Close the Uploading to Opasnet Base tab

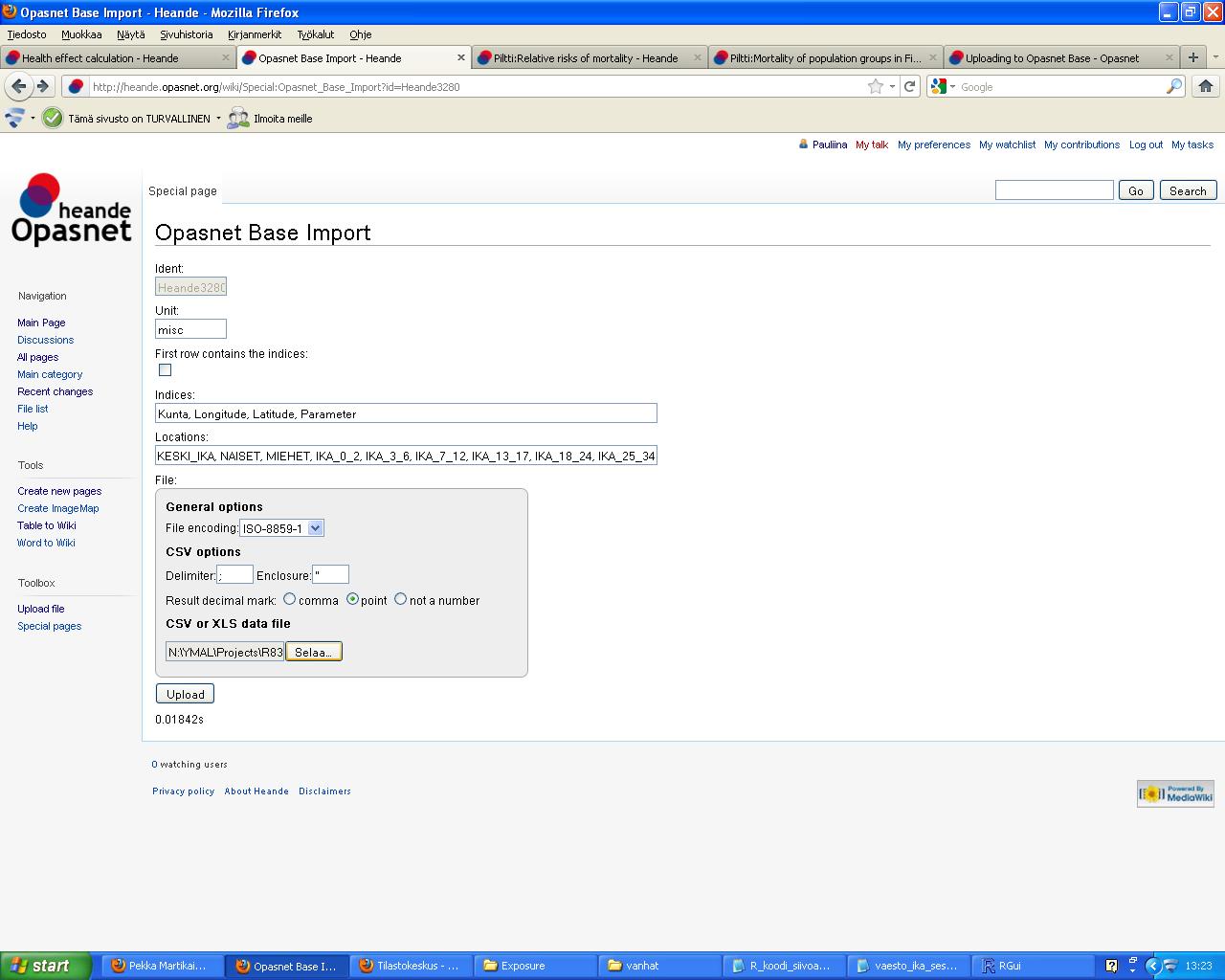pyautogui.click(x=1169, y=57)
